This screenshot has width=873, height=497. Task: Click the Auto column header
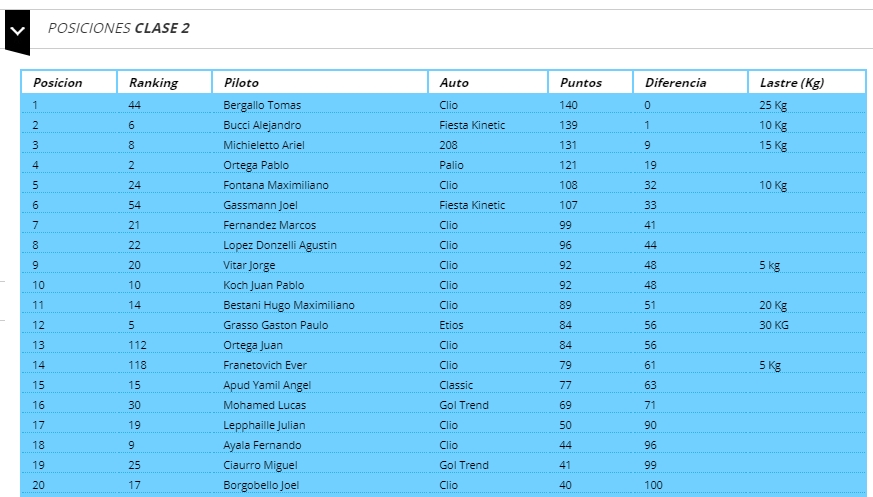tap(454, 83)
